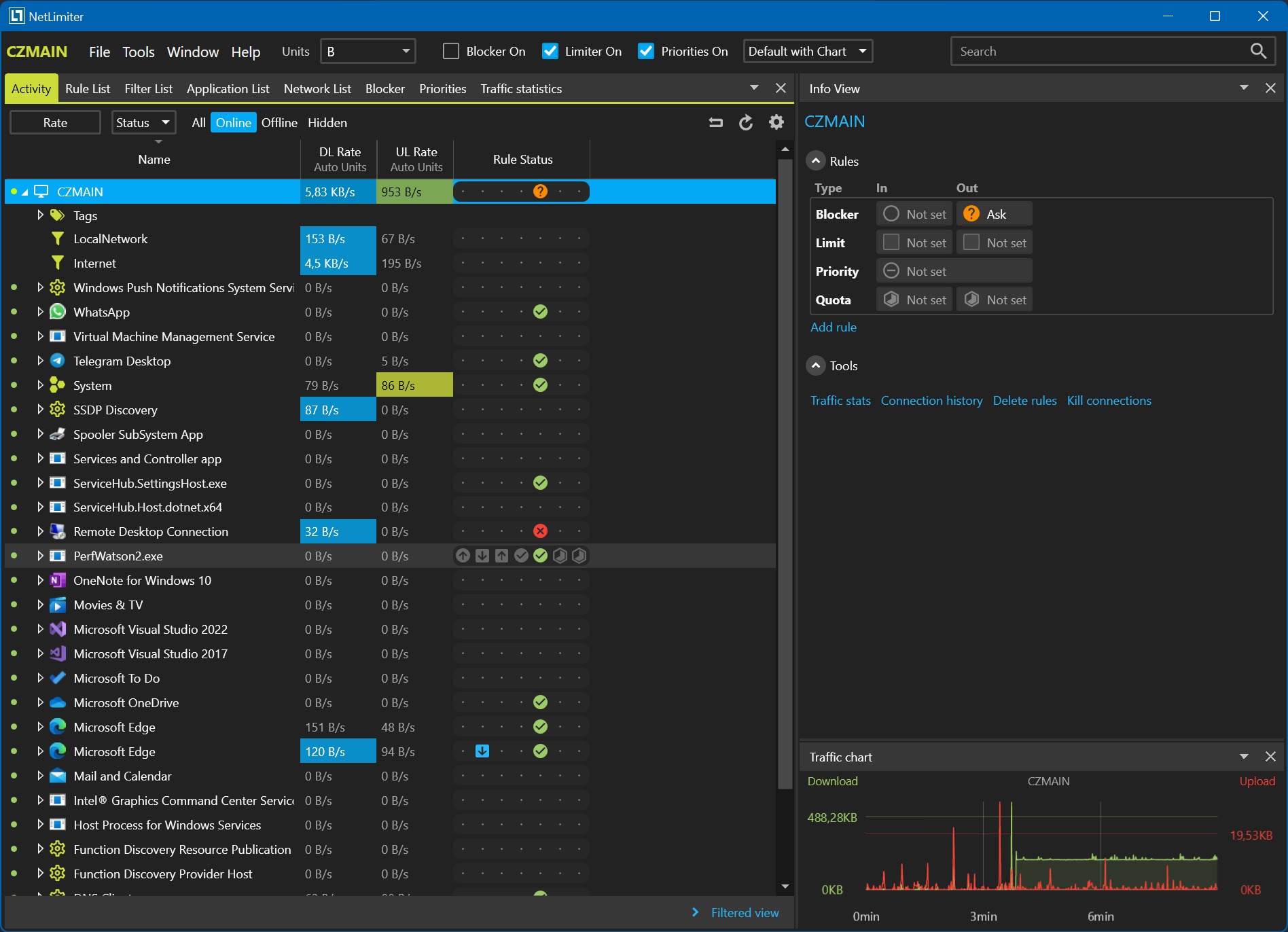Click the Tags icon
The width and height of the screenshot is (1288, 932).
[x=58, y=215]
